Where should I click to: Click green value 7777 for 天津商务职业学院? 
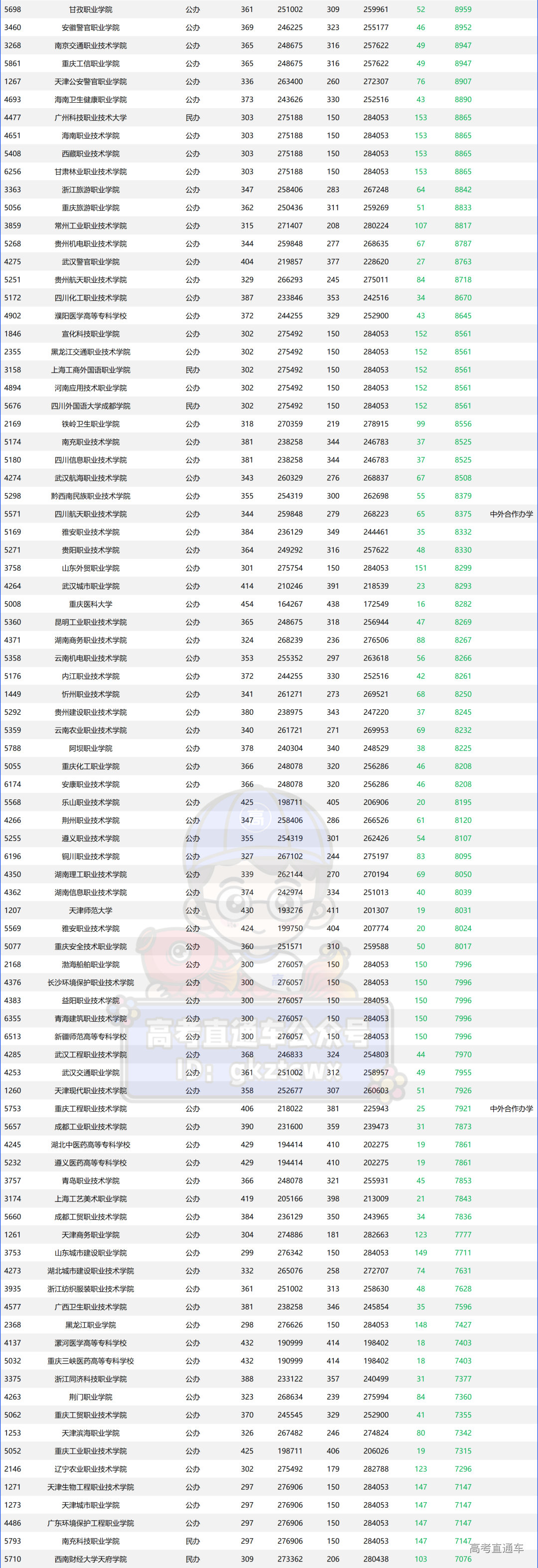463,1235
